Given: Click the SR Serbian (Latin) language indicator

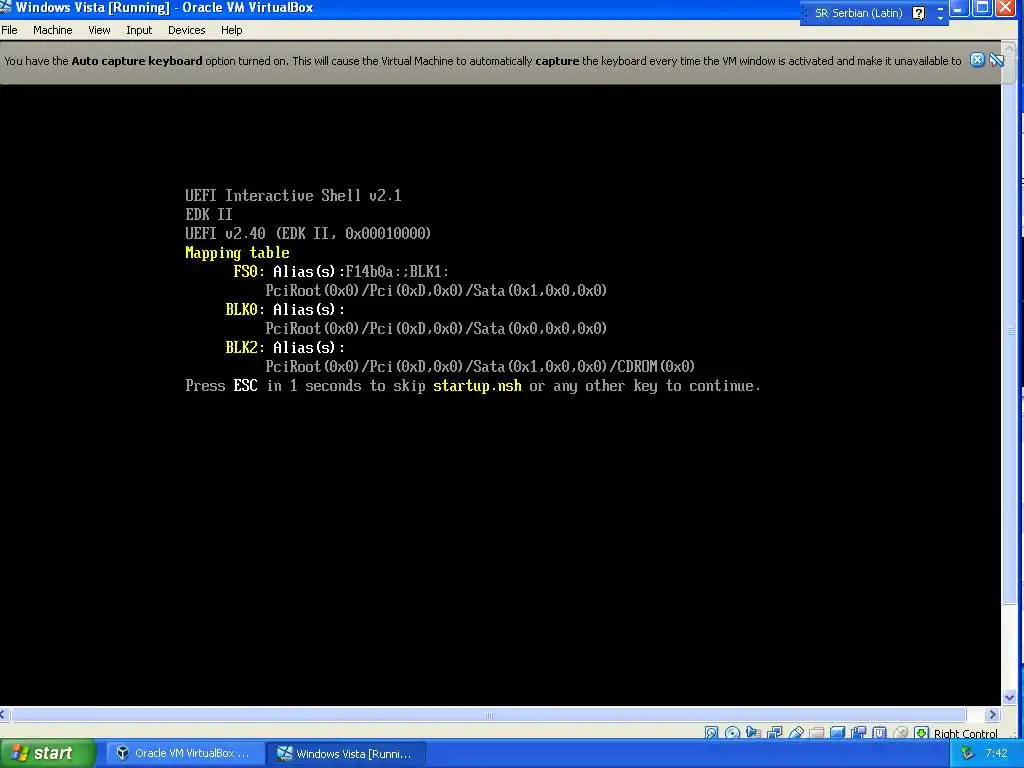Looking at the screenshot, I should click(858, 13).
